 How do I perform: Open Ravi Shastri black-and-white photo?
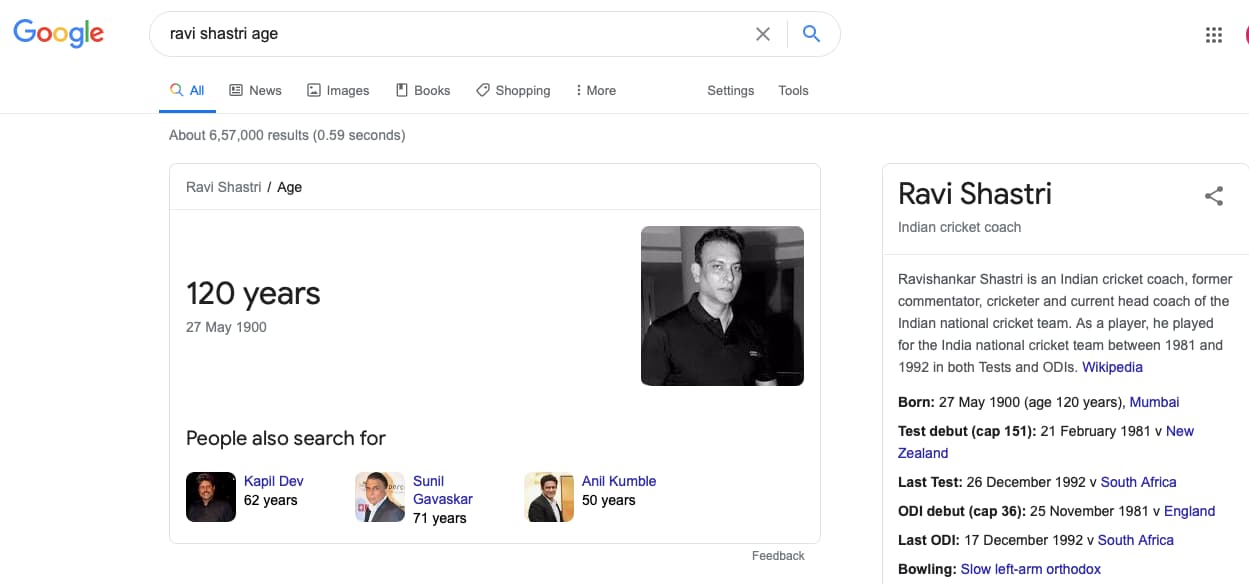point(722,305)
